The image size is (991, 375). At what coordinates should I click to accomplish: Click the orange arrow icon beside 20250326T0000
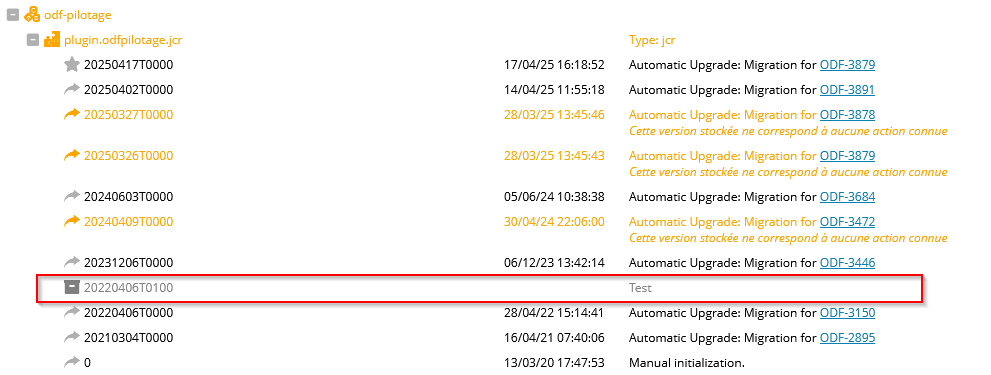coord(72,156)
